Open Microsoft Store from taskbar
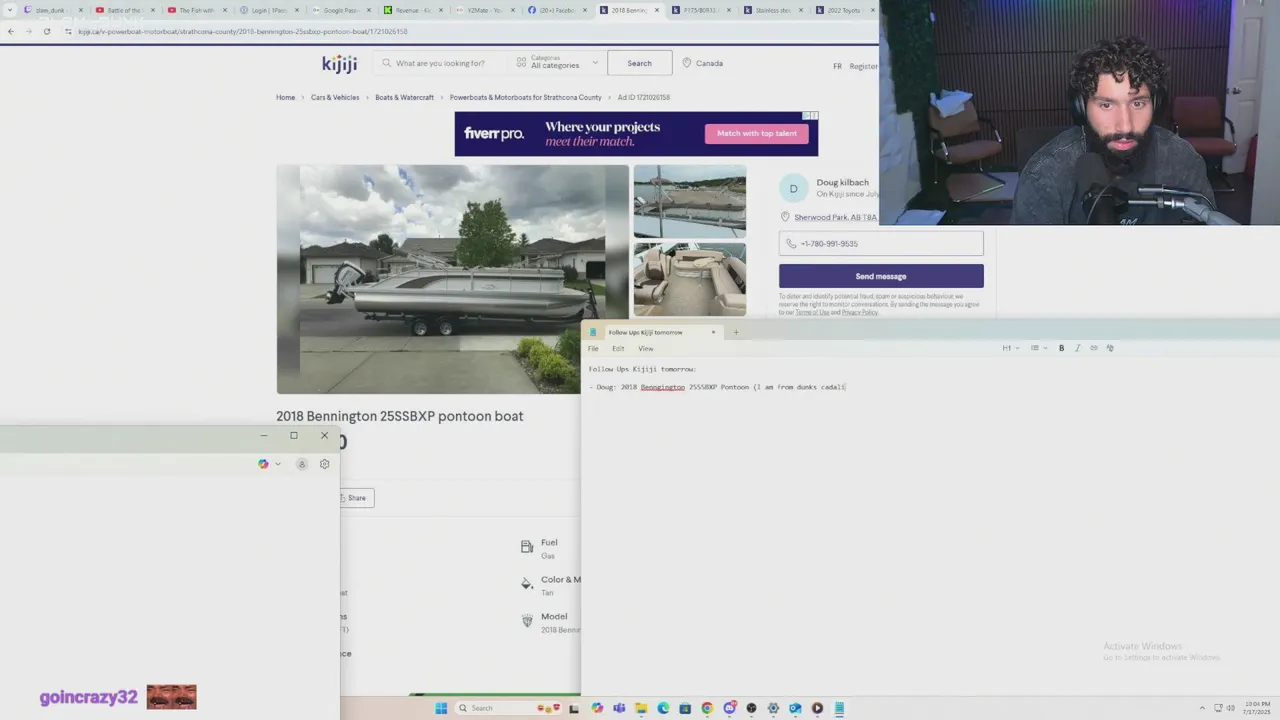Viewport: 1280px width, 720px height. click(x=685, y=708)
